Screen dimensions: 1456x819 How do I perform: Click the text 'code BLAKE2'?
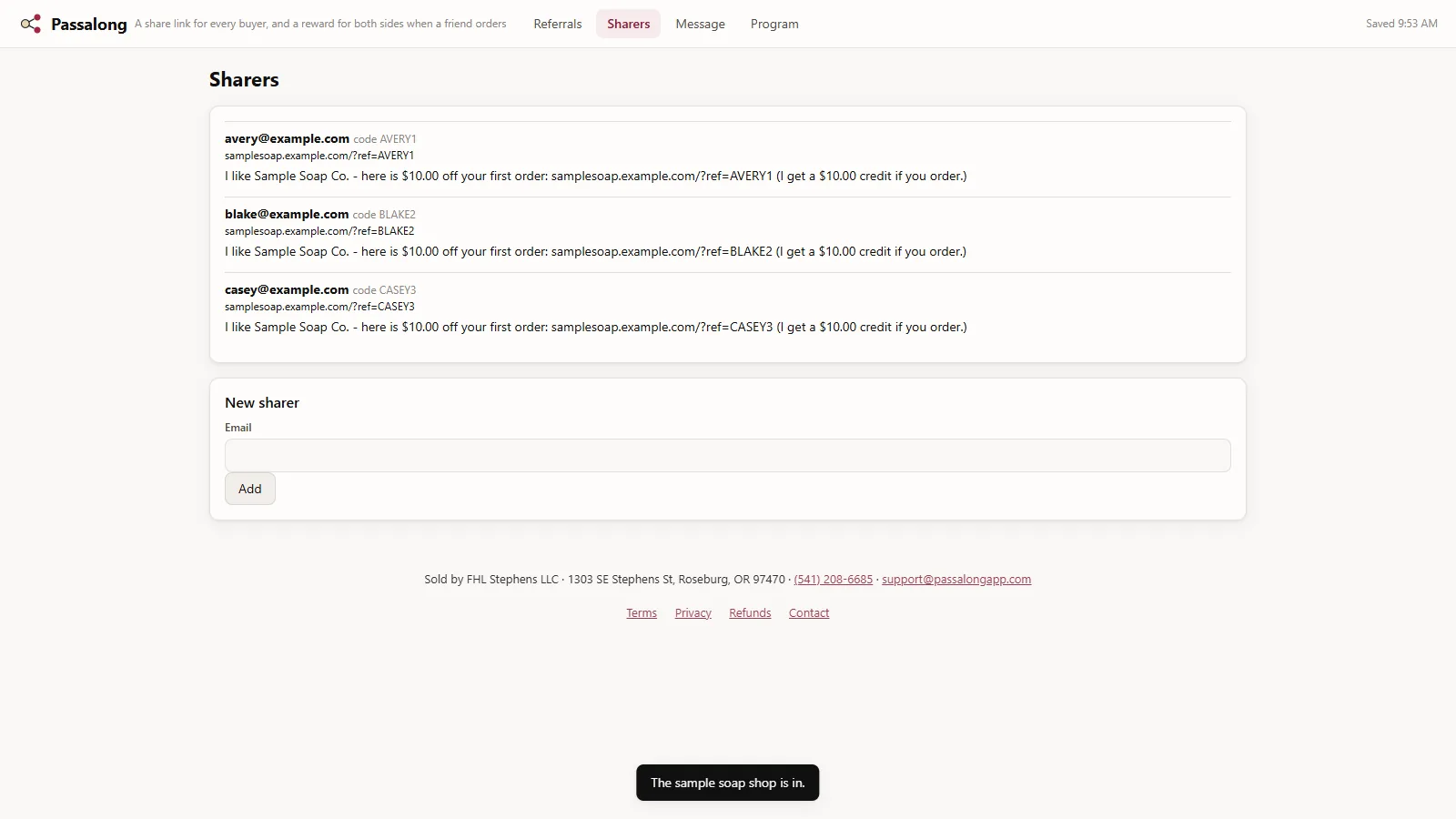(384, 215)
